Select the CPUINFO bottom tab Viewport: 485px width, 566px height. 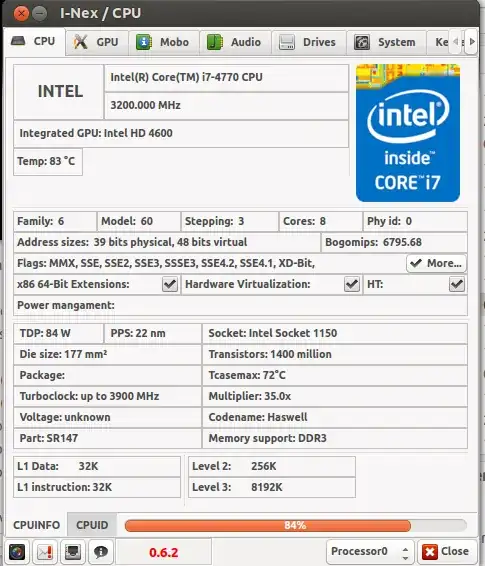pos(36,525)
